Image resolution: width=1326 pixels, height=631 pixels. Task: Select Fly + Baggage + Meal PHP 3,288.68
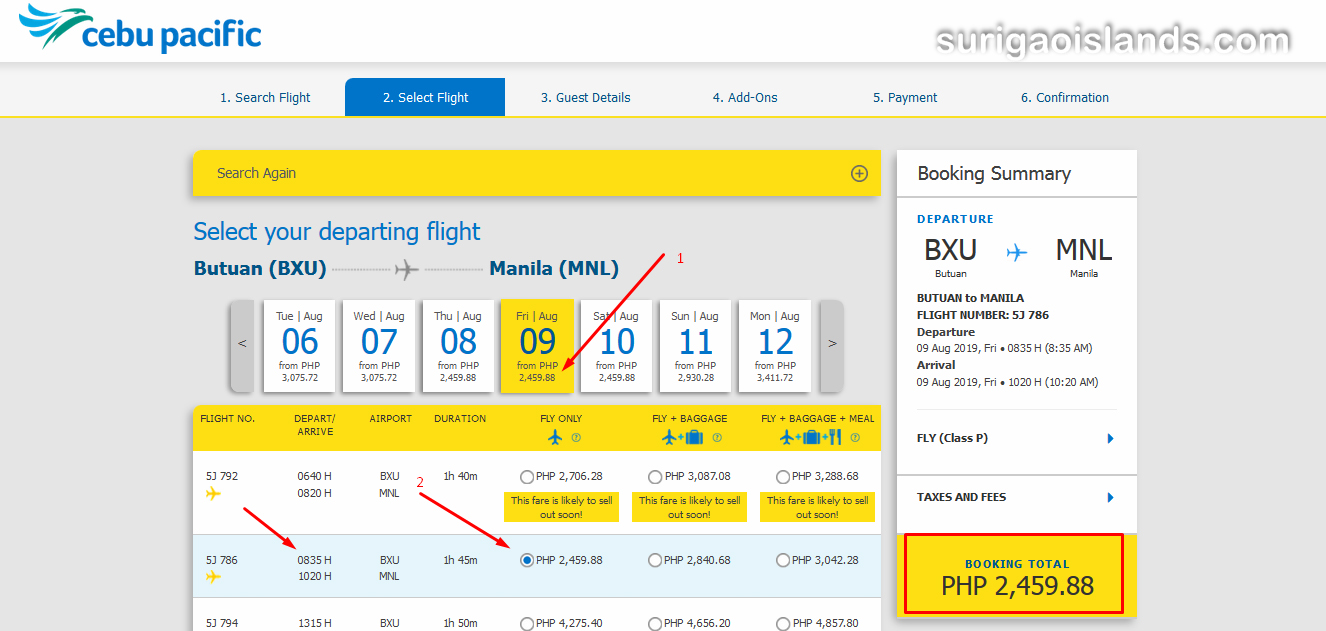tap(783, 477)
